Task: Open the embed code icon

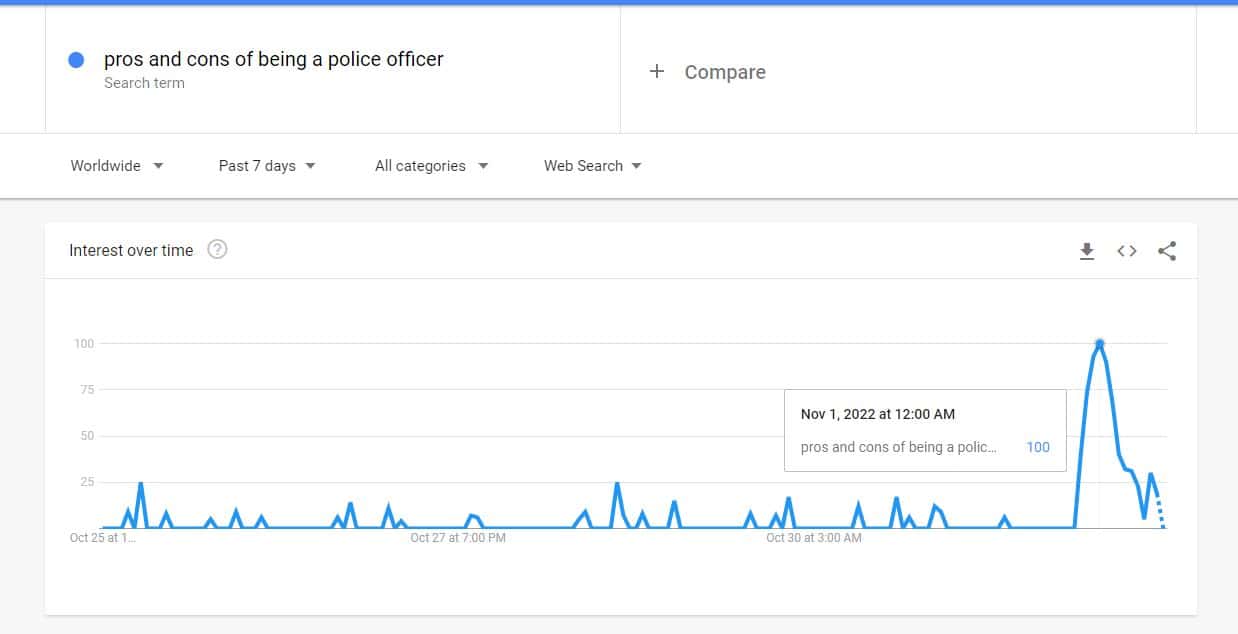Action: (x=1127, y=251)
